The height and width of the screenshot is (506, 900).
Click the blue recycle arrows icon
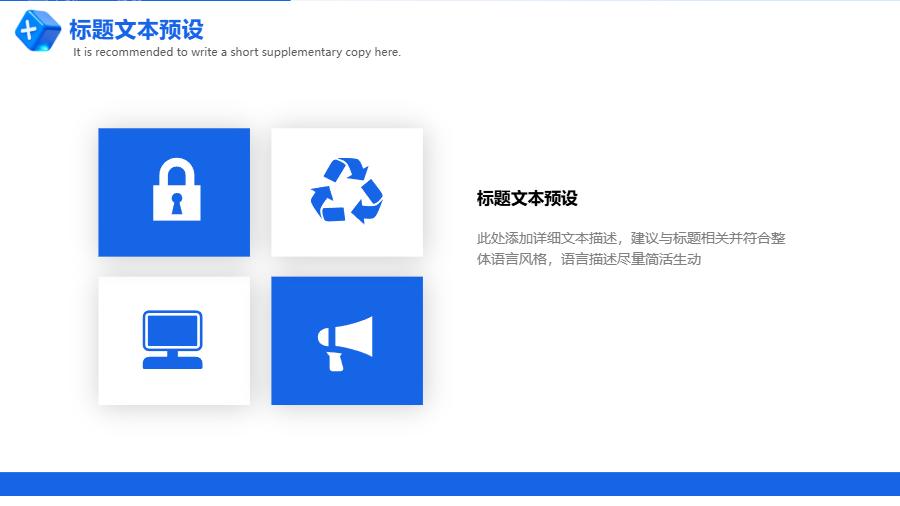346,190
